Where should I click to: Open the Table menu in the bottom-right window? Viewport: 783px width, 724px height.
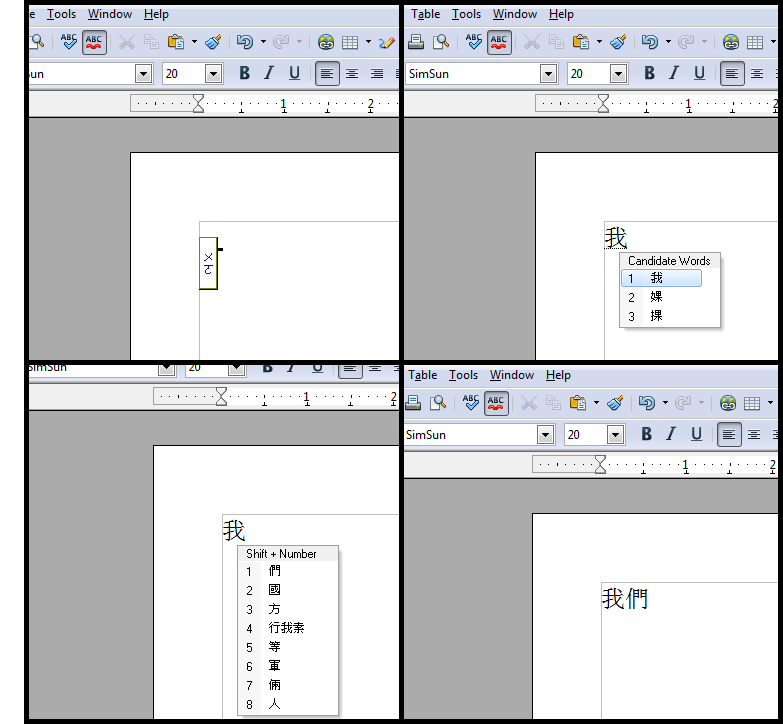[423, 375]
